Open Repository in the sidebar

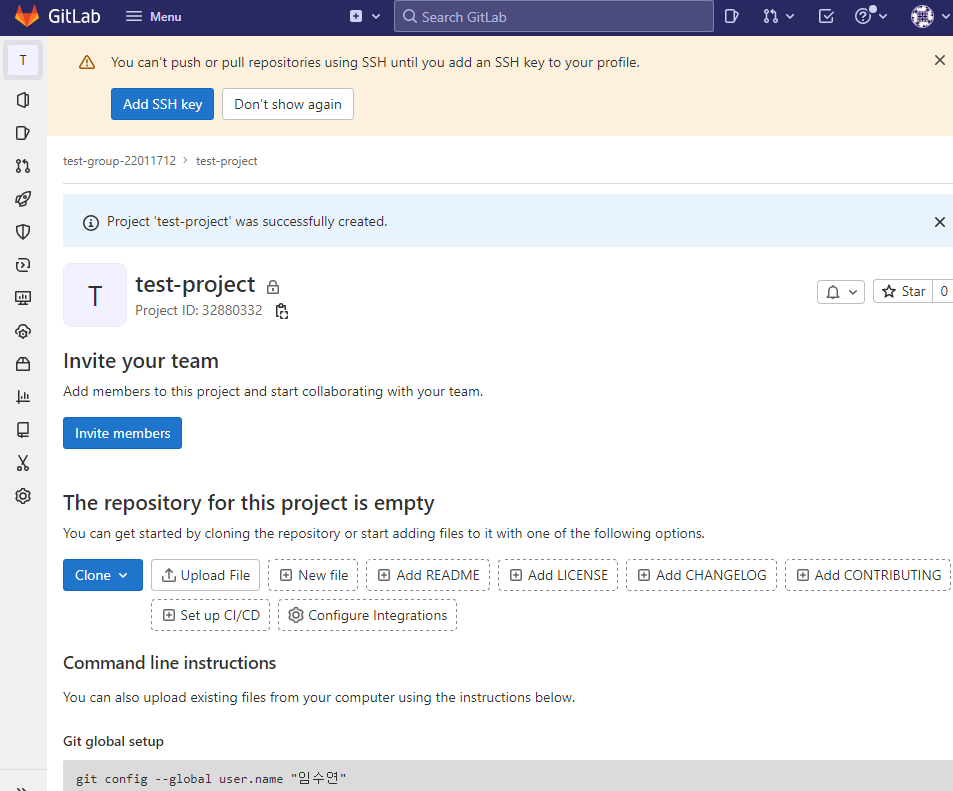[x=23, y=100]
